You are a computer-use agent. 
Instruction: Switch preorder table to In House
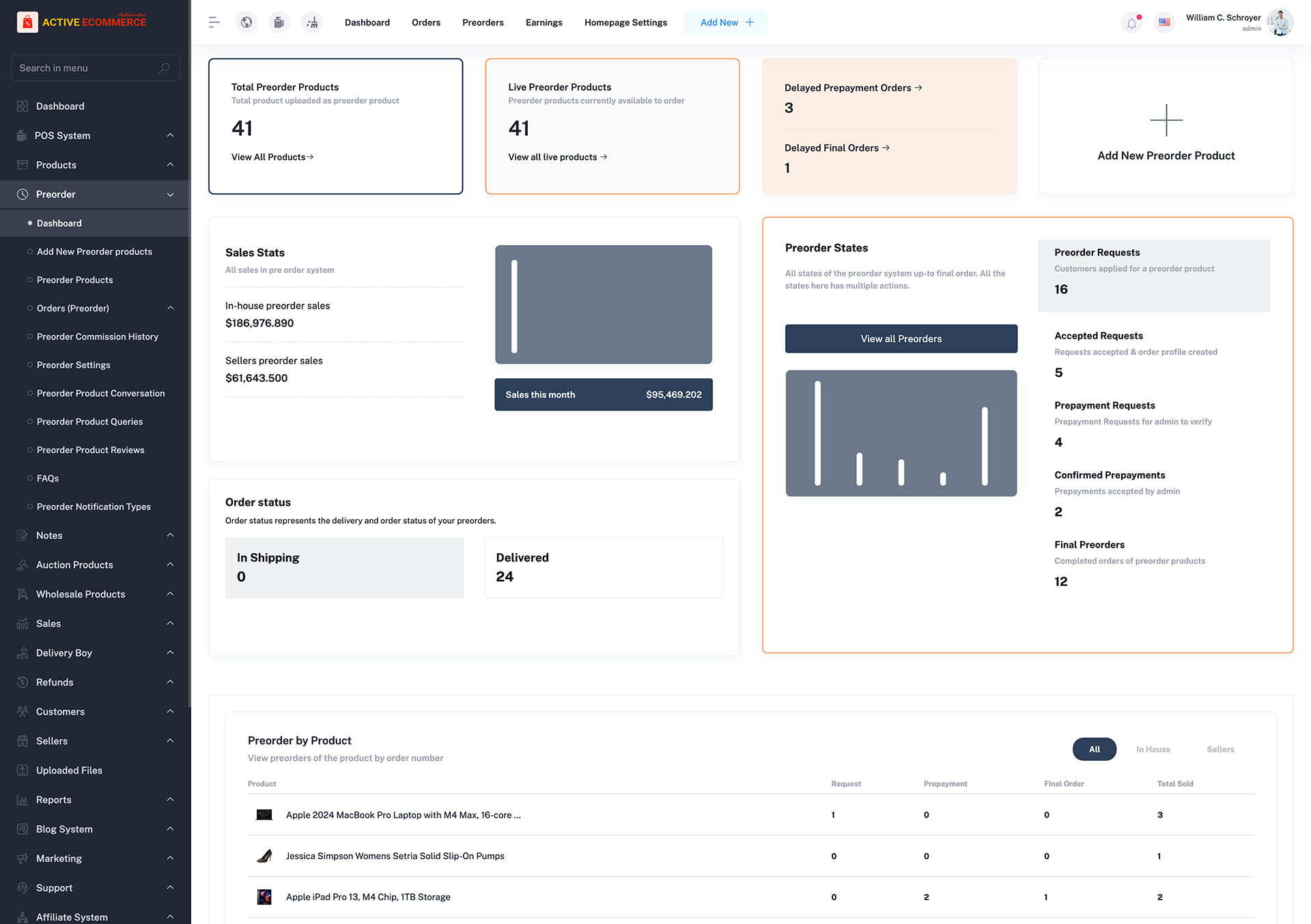click(1153, 749)
